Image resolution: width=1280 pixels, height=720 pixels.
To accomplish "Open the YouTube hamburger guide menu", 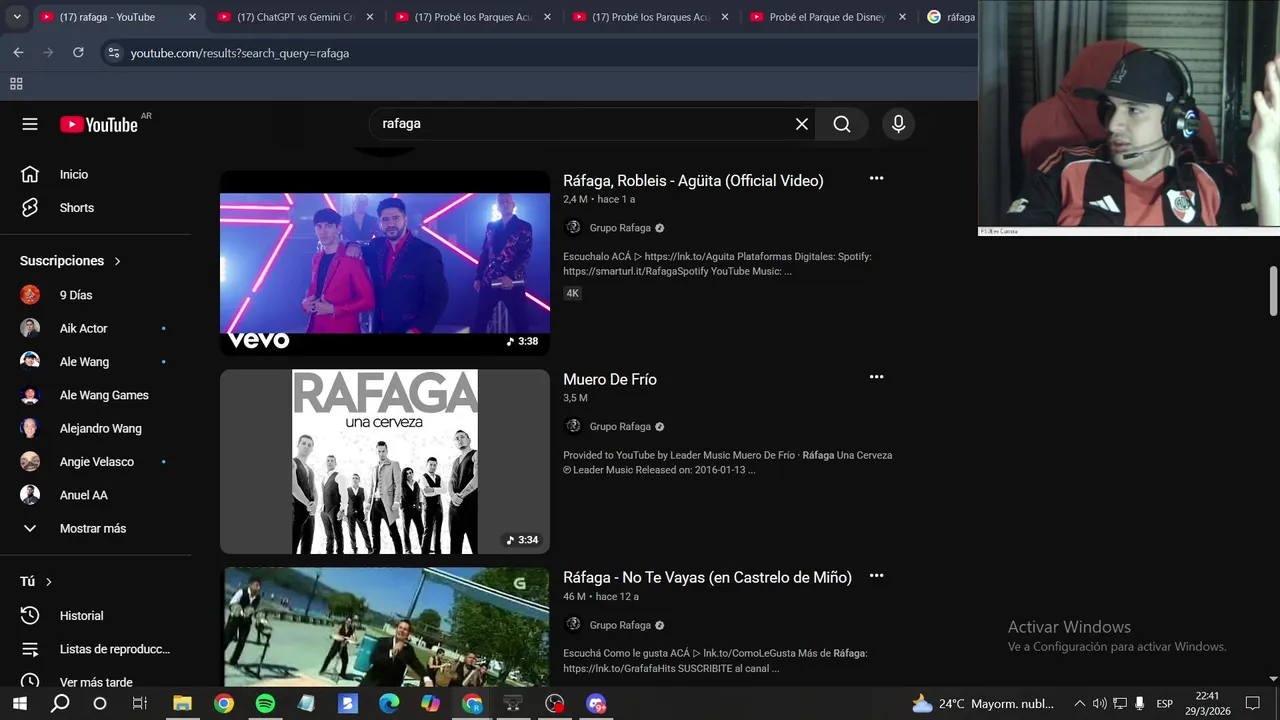I will (x=30, y=124).
